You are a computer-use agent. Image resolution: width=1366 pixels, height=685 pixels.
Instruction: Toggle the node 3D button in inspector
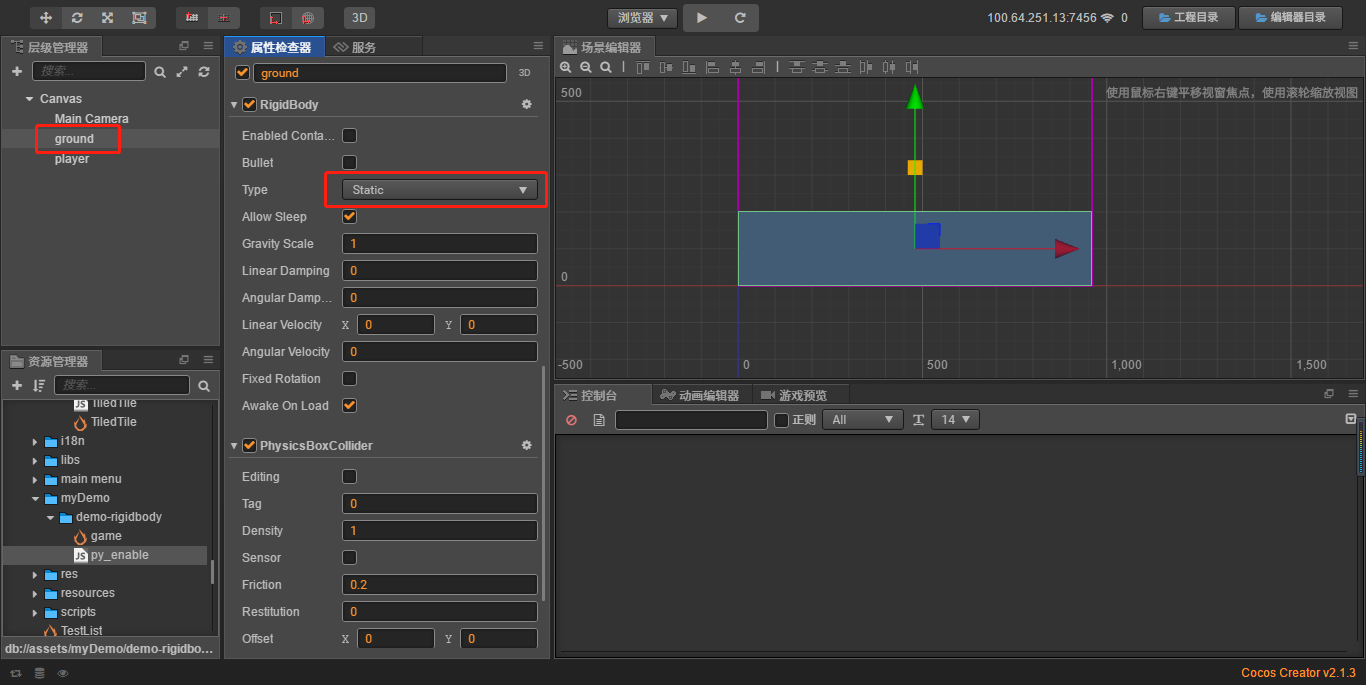pos(524,73)
